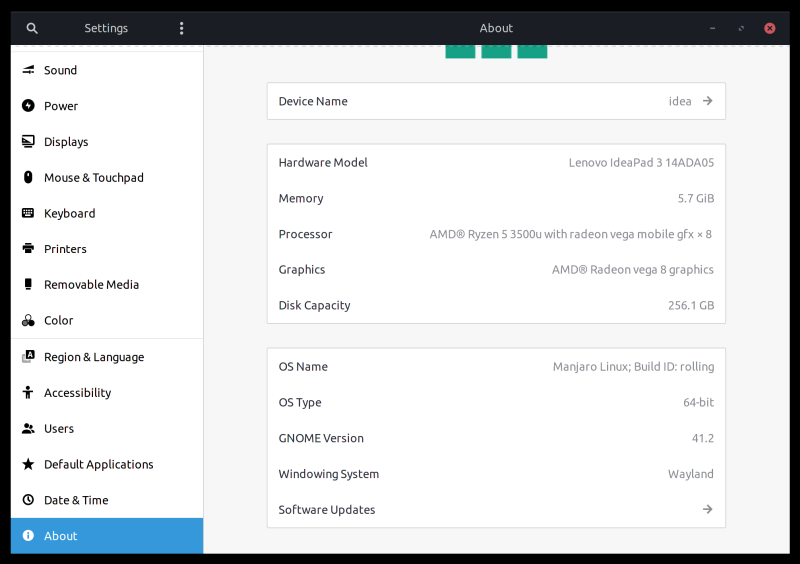Click the Power icon in sidebar
This screenshot has width=800, height=564.
click(x=28, y=106)
